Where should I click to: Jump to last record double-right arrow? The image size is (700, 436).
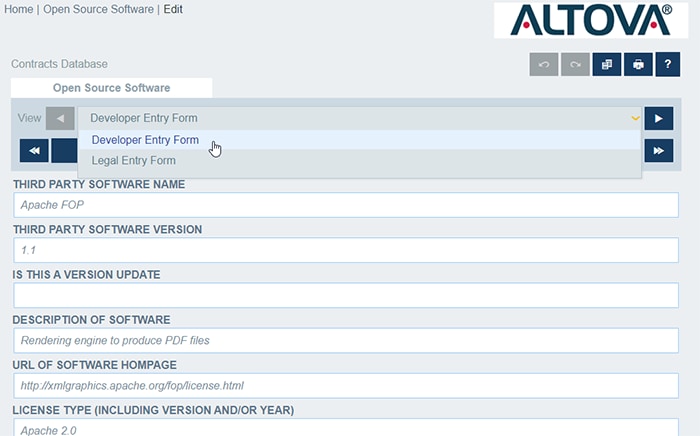(658, 150)
